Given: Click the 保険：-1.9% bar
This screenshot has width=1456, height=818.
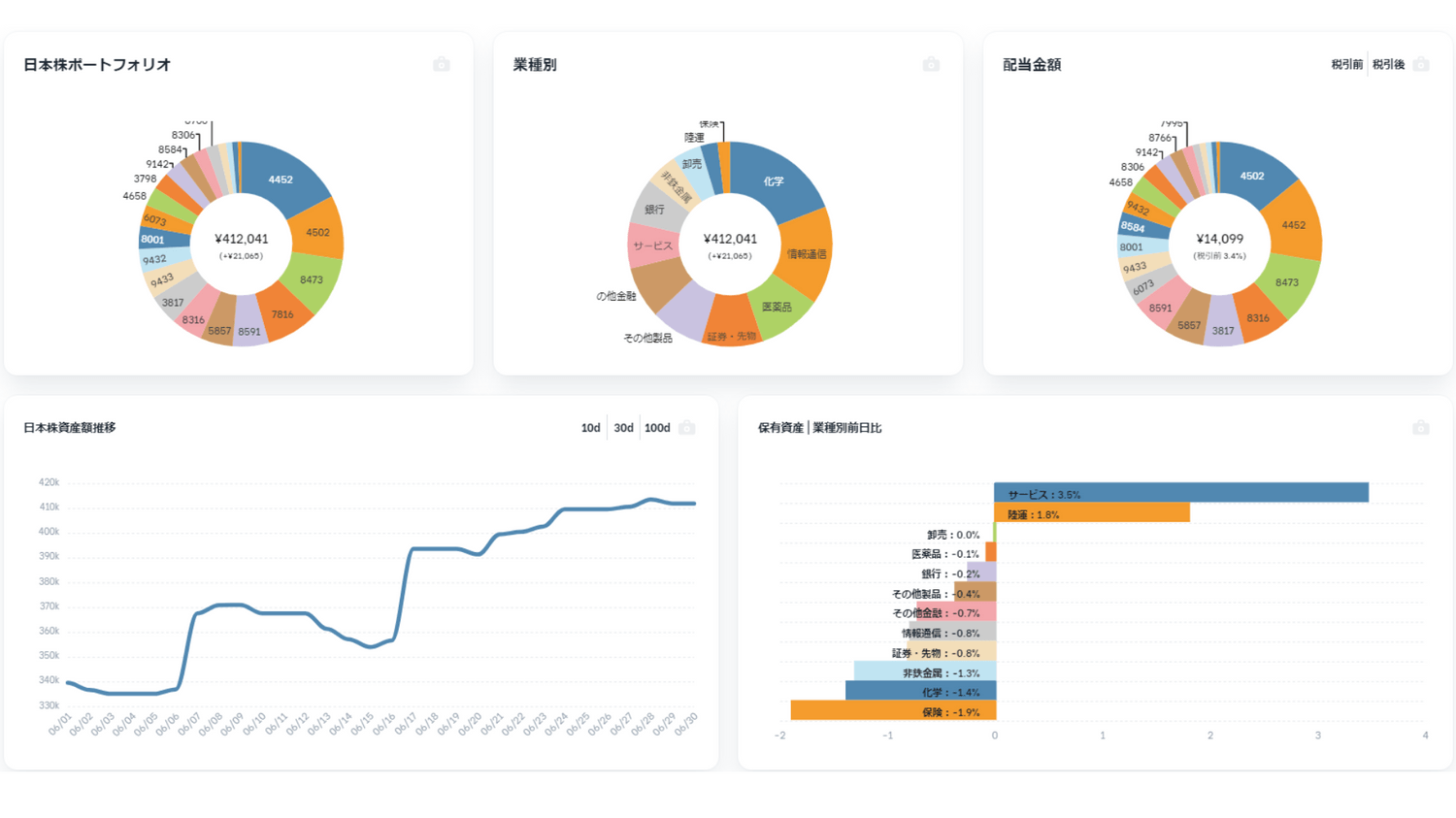Looking at the screenshot, I should [x=893, y=711].
